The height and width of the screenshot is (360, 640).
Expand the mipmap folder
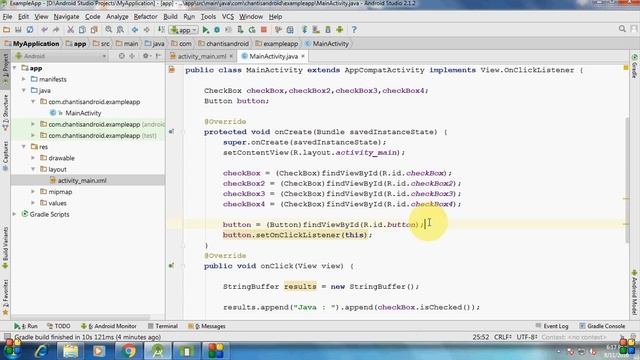(x=33, y=191)
